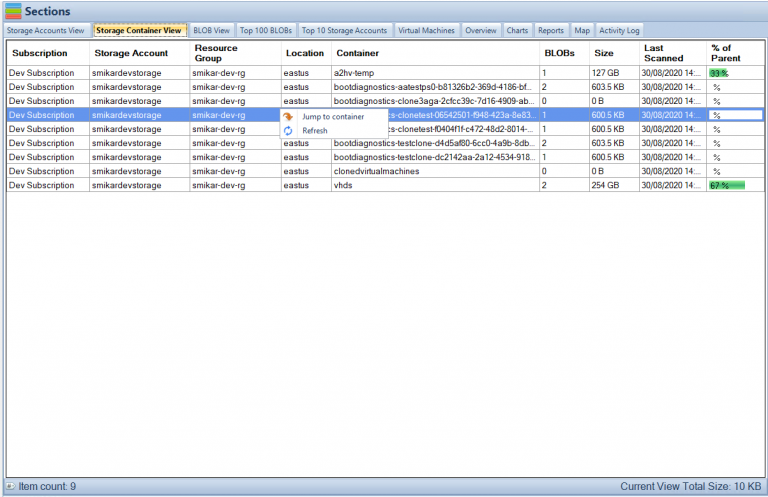This screenshot has height=497, width=768.
Task: Select the bootdiagnostics-testclone-d4d5af80 container cell
Action: [435, 143]
